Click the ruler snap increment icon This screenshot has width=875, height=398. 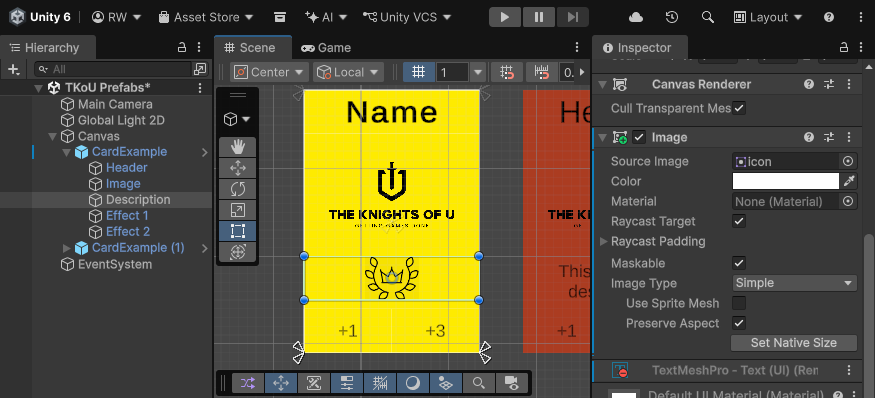[x=542, y=72]
